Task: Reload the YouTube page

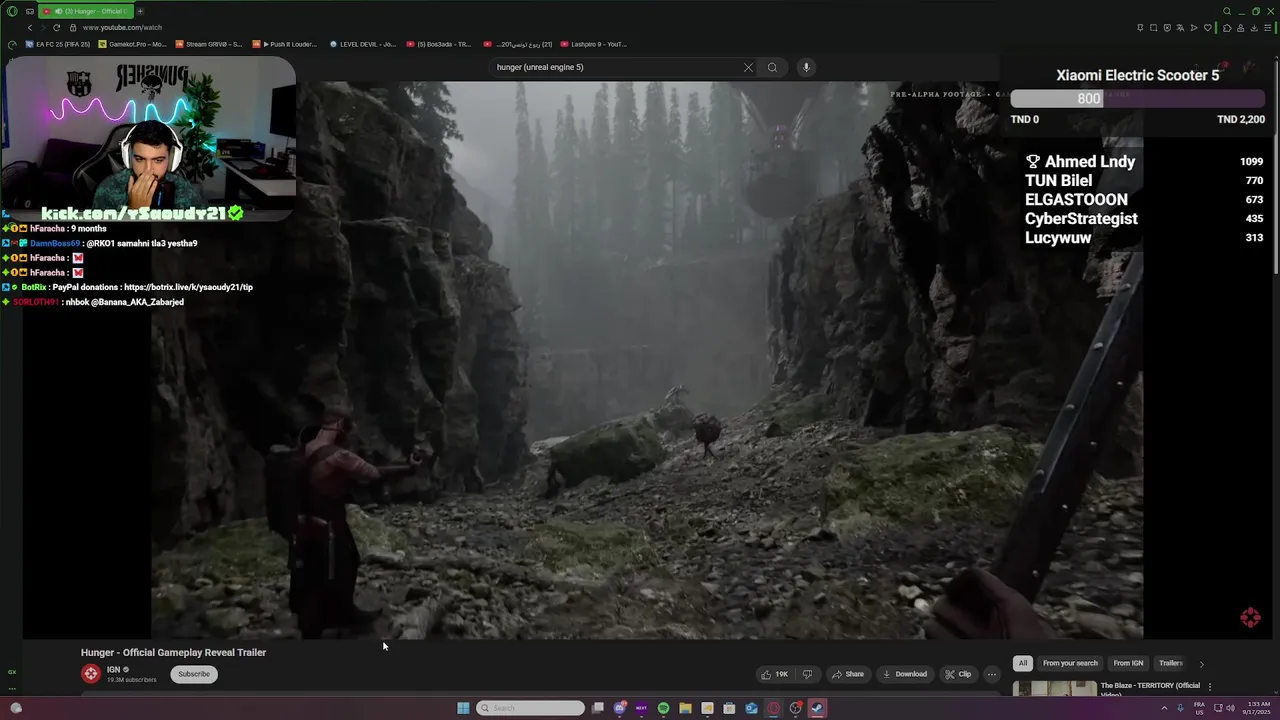Action: pyautogui.click(x=56, y=28)
